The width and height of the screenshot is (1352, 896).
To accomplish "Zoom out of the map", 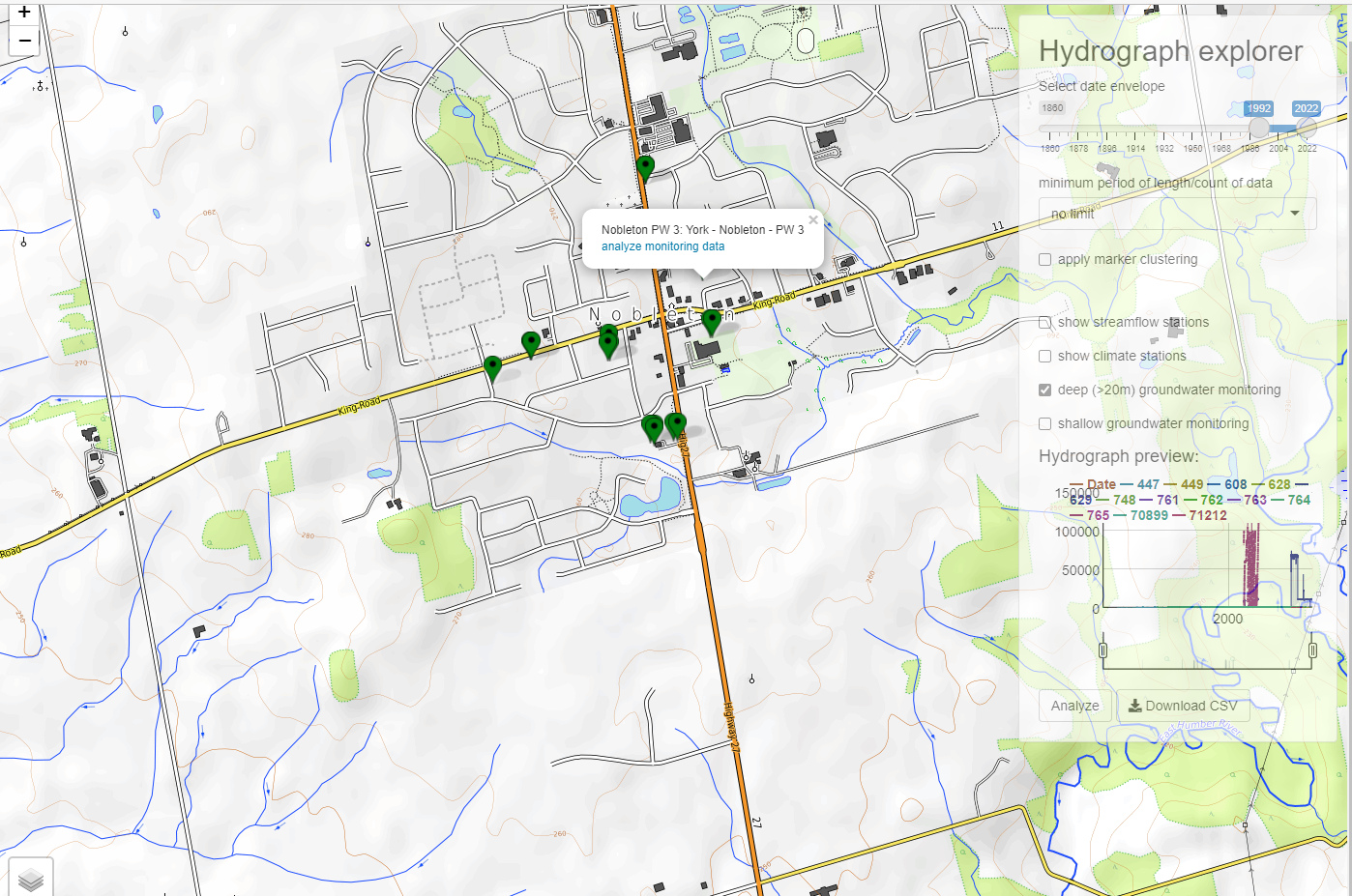I will (x=24, y=41).
